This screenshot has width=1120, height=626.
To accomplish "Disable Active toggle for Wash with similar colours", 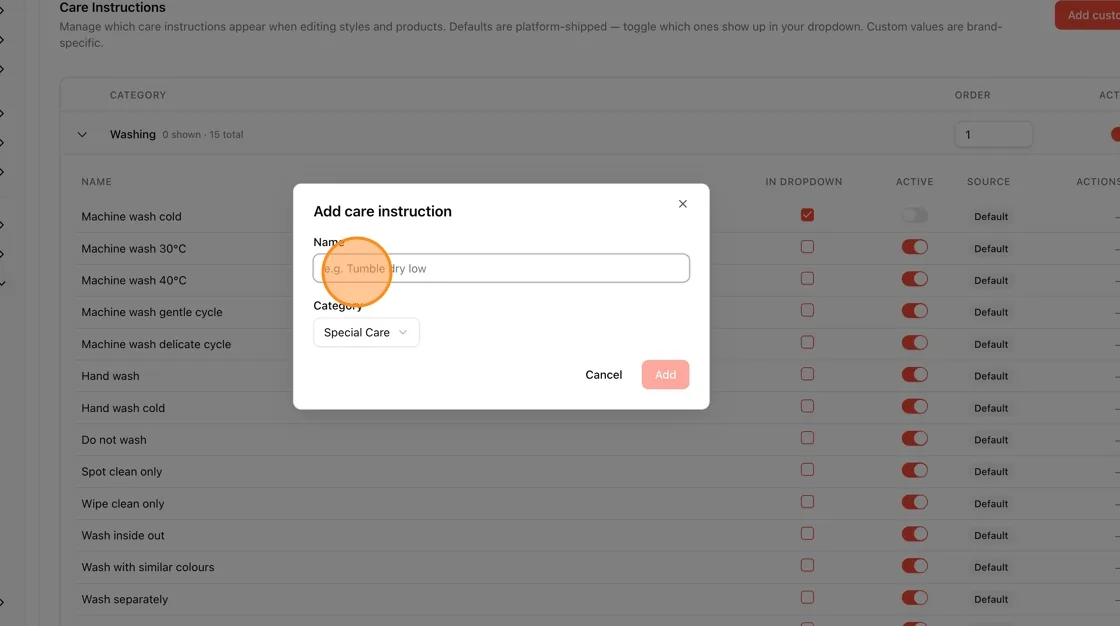I will click(914, 566).
